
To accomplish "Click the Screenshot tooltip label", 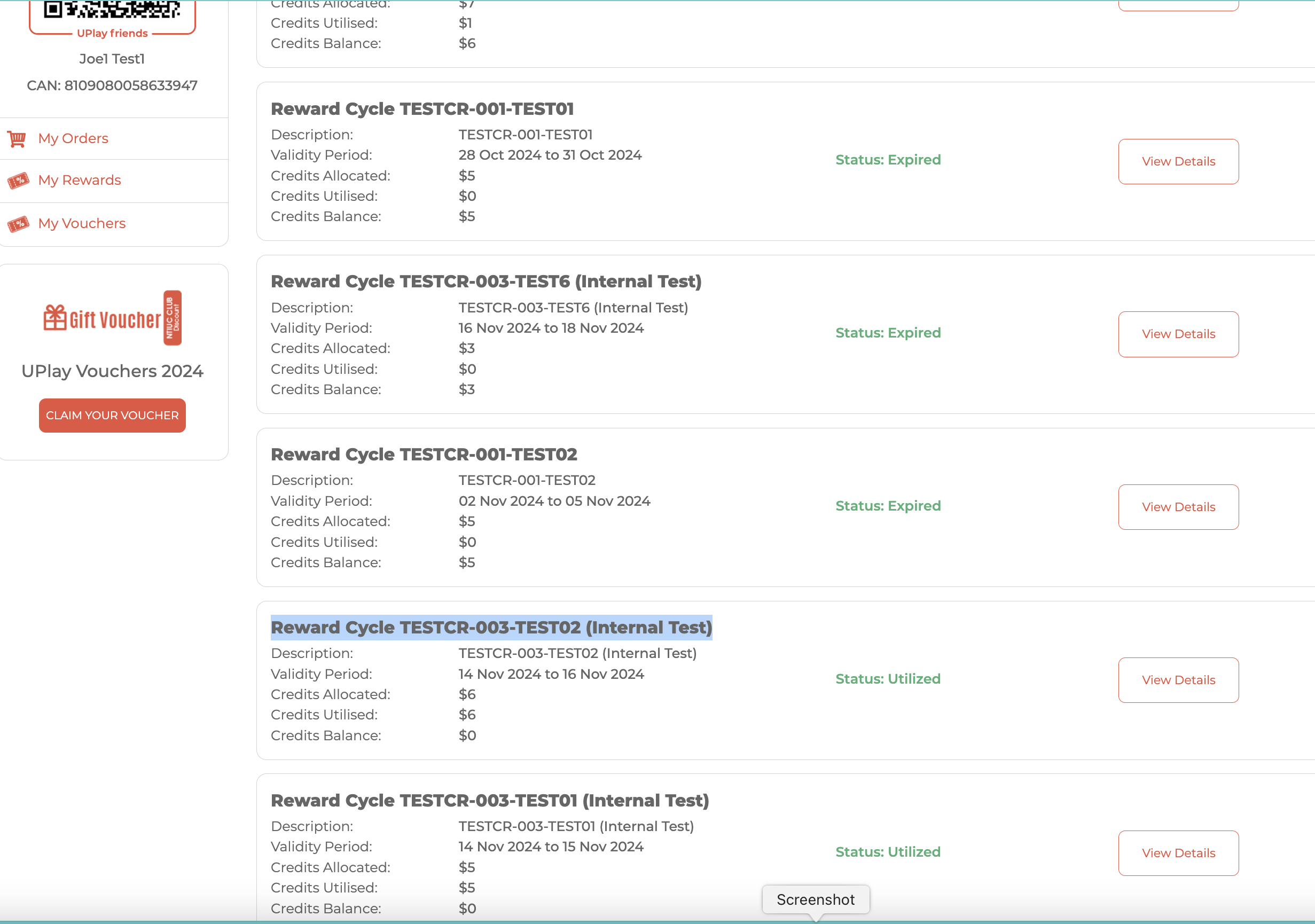I will tap(815, 899).
